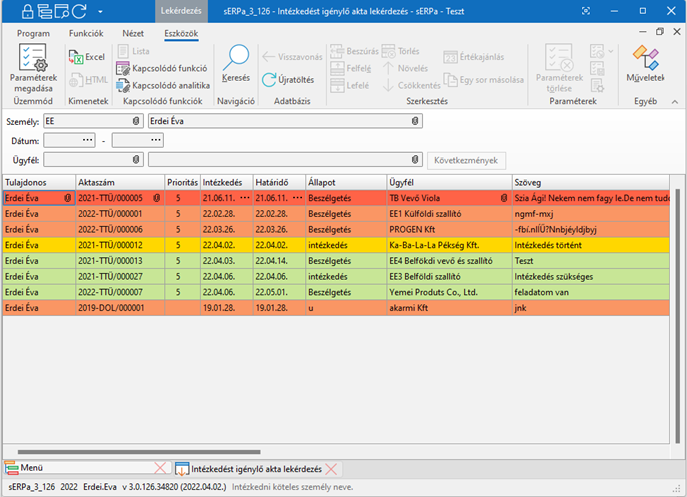
Task: Open the Műveletek icon in Egyéb
Action: tap(645, 60)
